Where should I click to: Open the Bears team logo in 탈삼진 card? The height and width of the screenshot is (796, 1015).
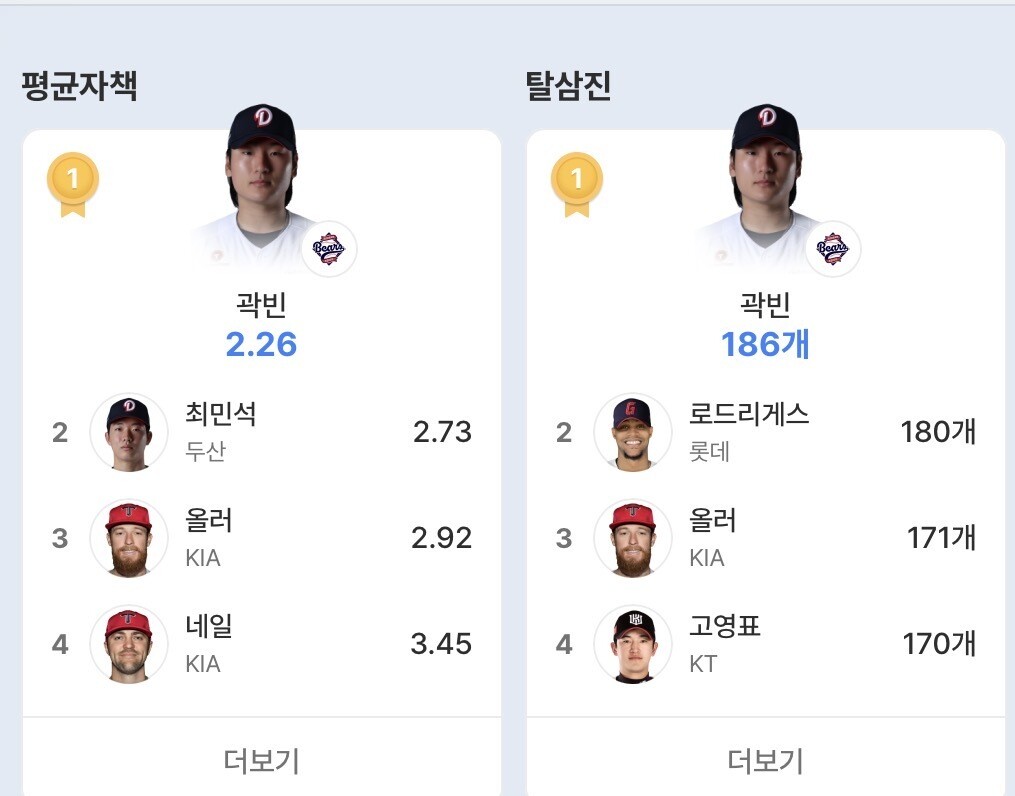(x=832, y=249)
